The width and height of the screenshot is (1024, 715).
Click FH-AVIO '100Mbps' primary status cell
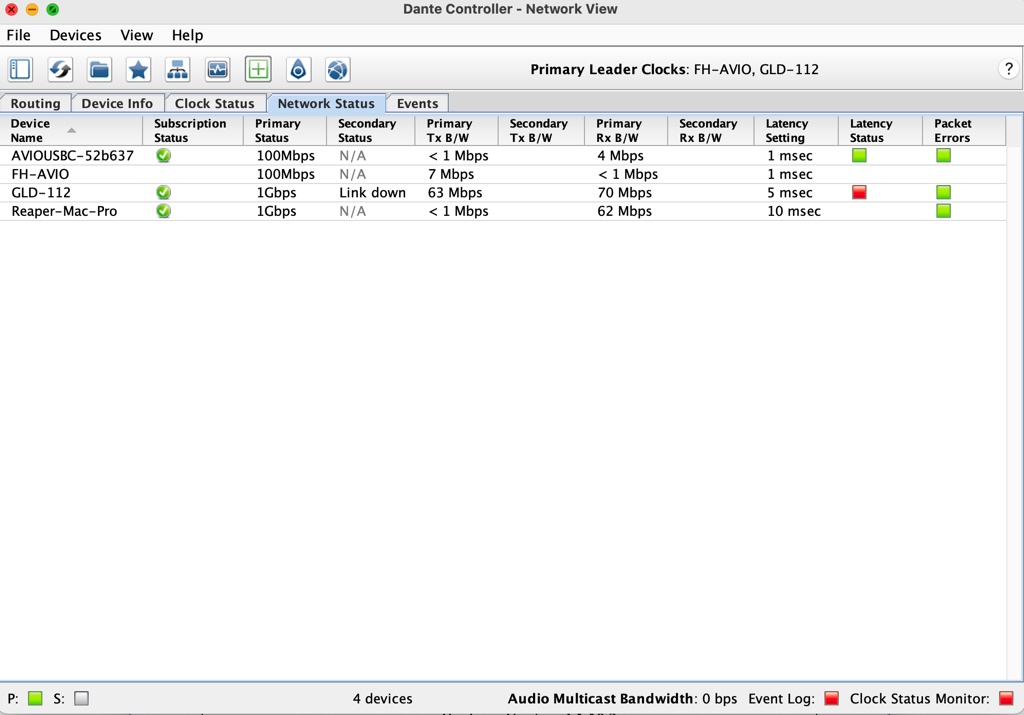285,174
